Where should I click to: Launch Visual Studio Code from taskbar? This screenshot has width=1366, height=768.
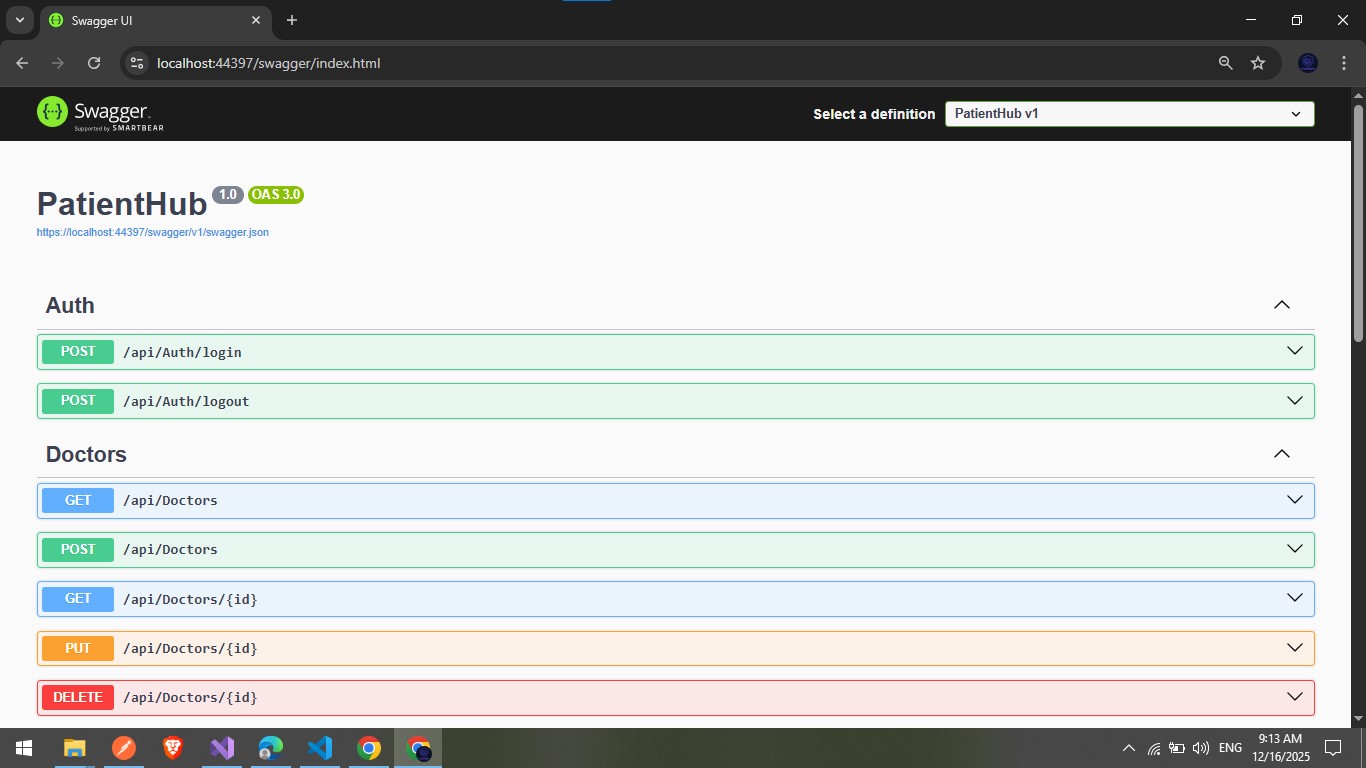point(320,748)
